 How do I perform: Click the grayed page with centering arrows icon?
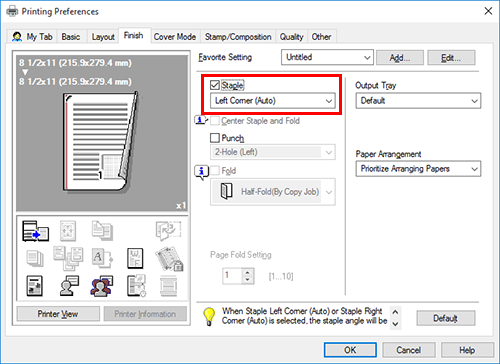68,231
